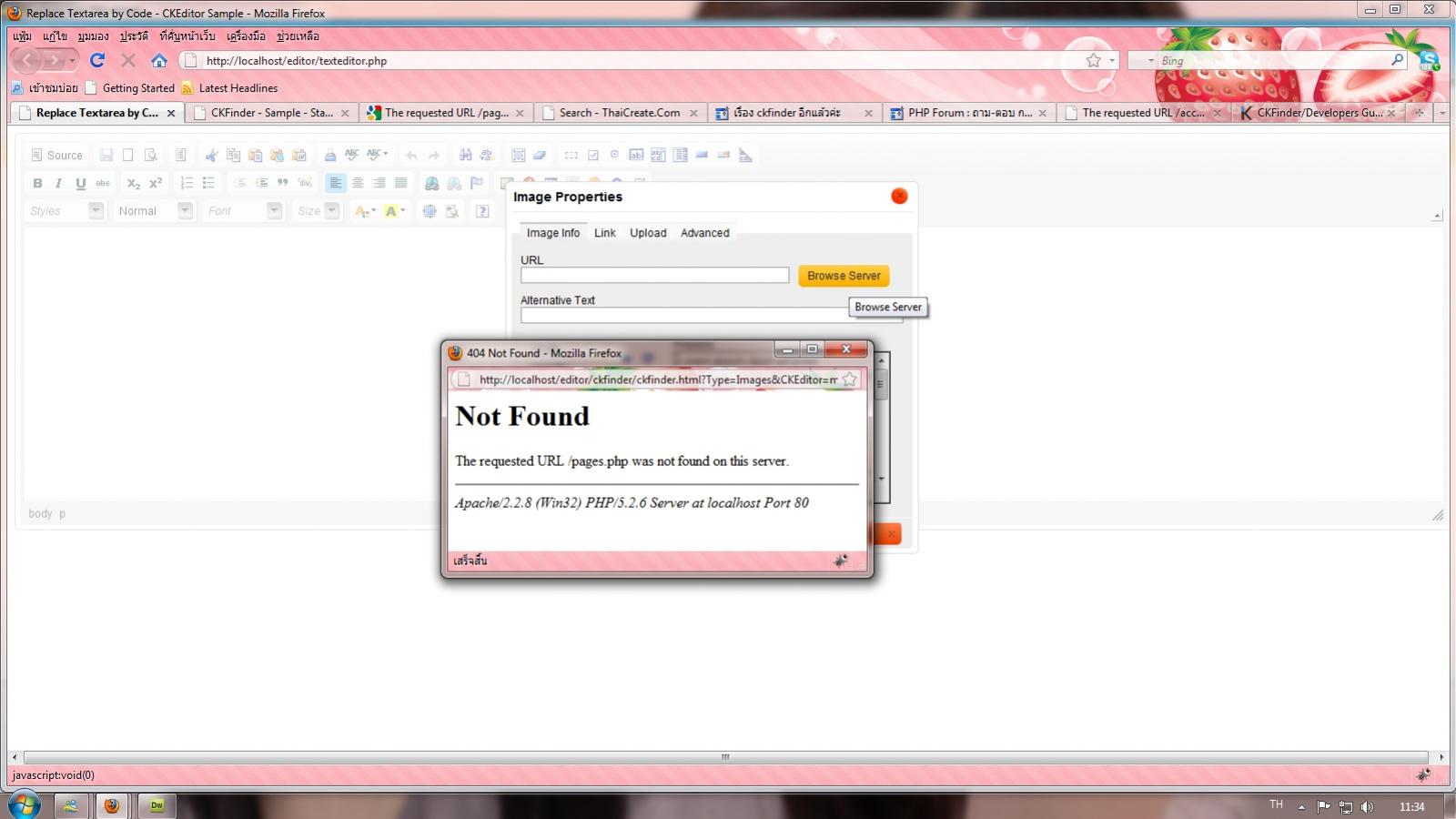1456x819 pixels.
Task: Toggle the Source view button
Action: tap(56, 156)
